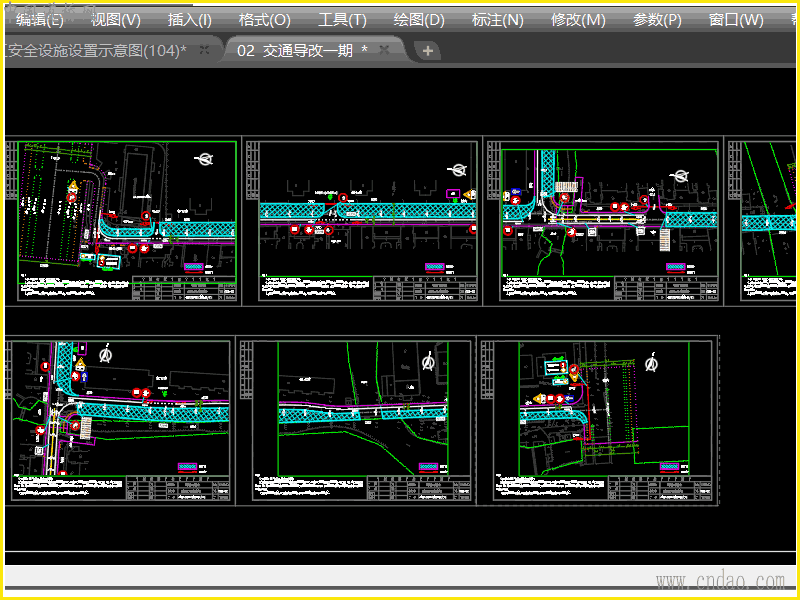Select the middle drawing sheet in bottom row
800x600 pixels.
pyautogui.click(x=356, y=421)
